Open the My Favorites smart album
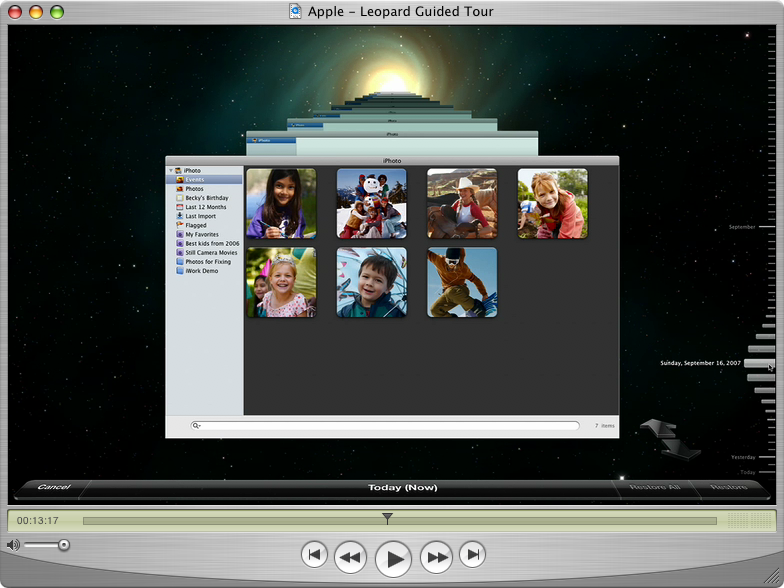This screenshot has height=588, width=784. [204, 234]
